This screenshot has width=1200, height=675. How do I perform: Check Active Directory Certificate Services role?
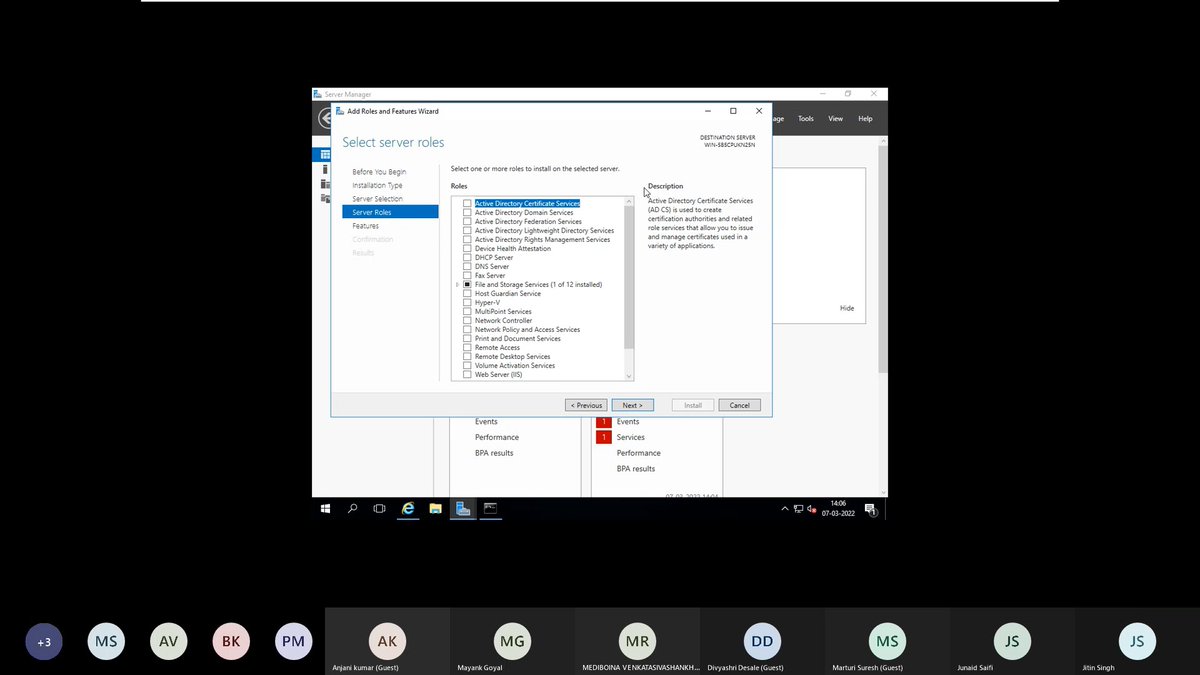tap(467, 204)
